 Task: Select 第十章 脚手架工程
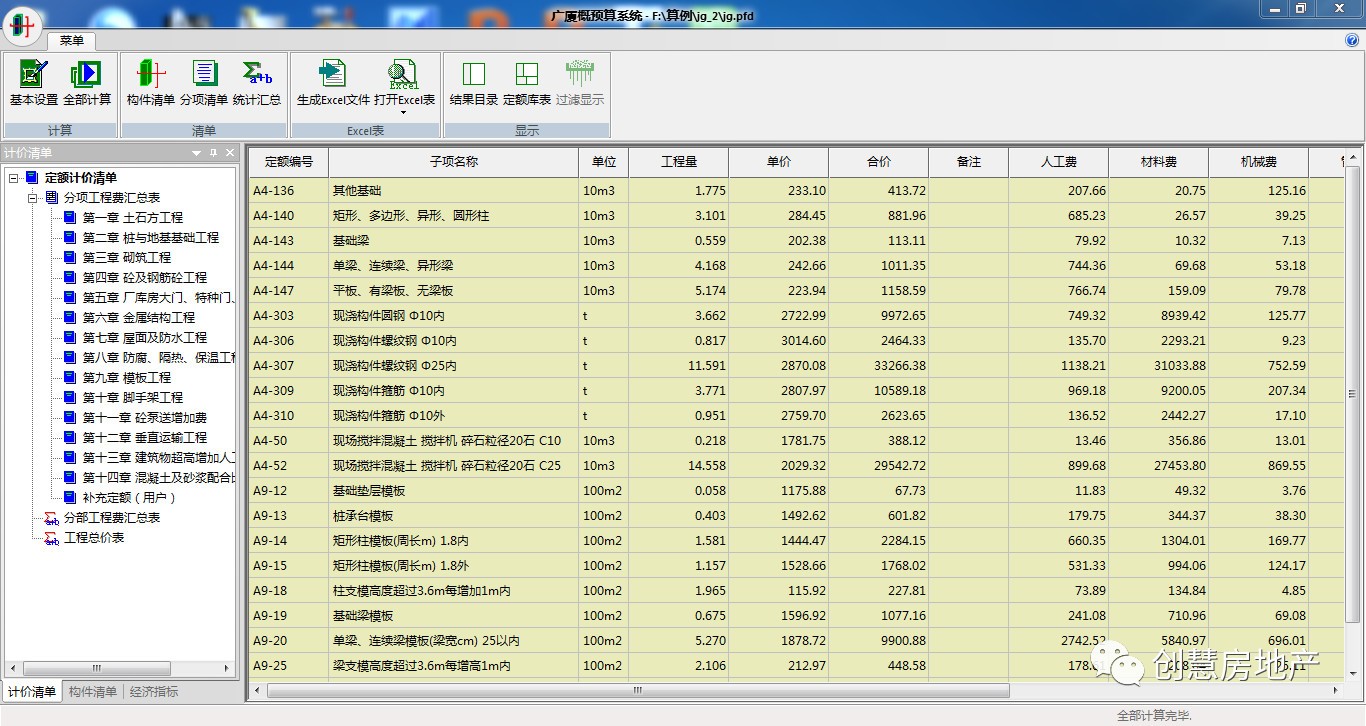(x=132, y=398)
